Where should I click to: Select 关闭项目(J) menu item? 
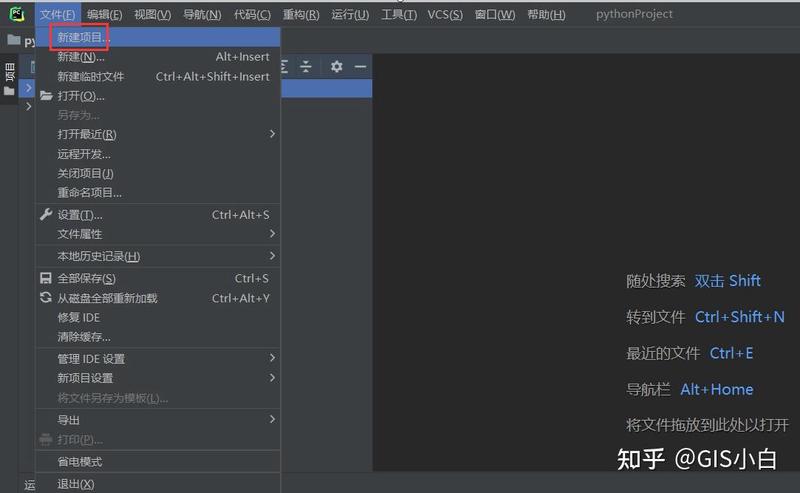coord(158,174)
